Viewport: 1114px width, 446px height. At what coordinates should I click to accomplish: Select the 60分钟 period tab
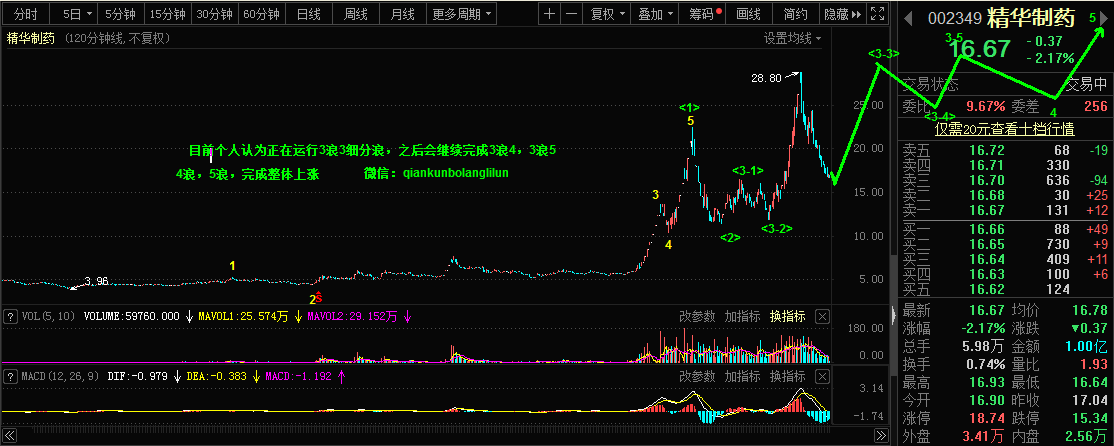coord(261,15)
